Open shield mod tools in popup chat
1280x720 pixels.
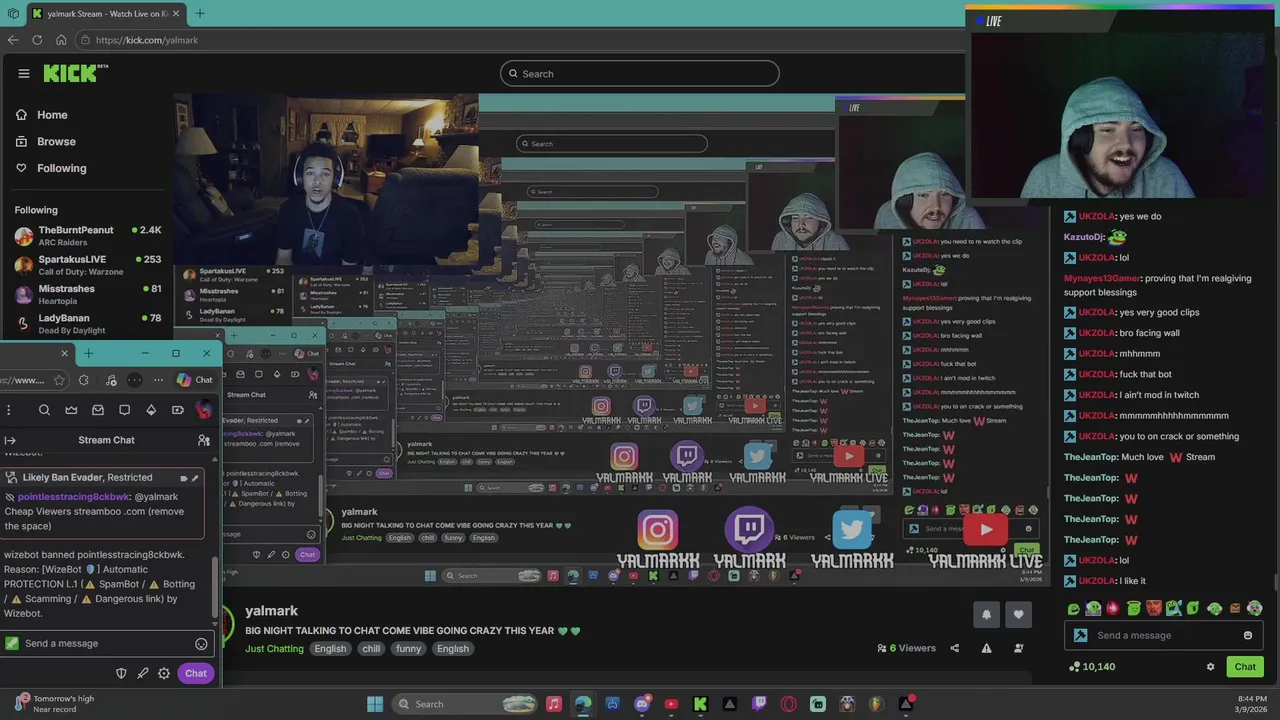click(121, 673)
